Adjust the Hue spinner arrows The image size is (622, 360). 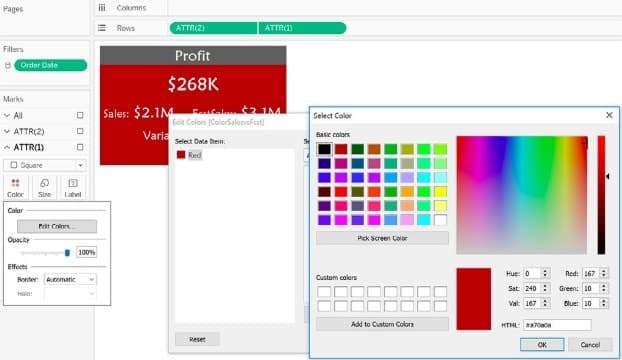(x=545, y=273)
